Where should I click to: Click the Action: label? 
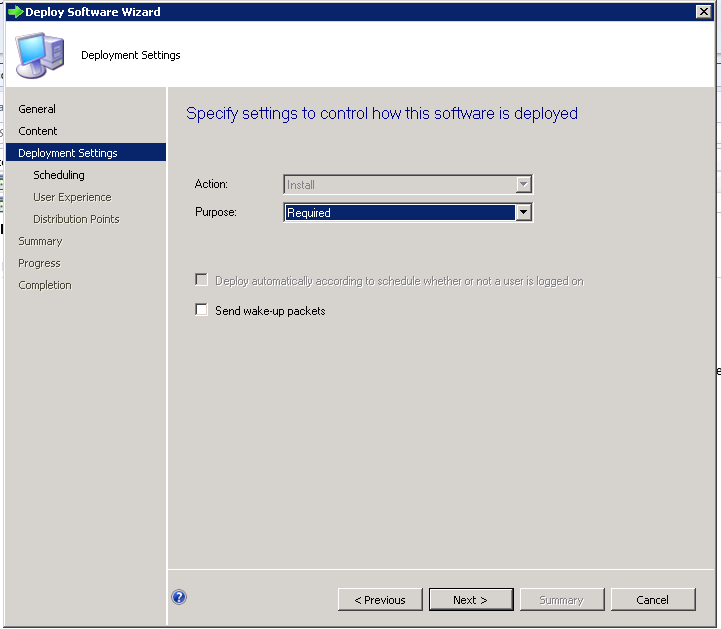point(211,184)
